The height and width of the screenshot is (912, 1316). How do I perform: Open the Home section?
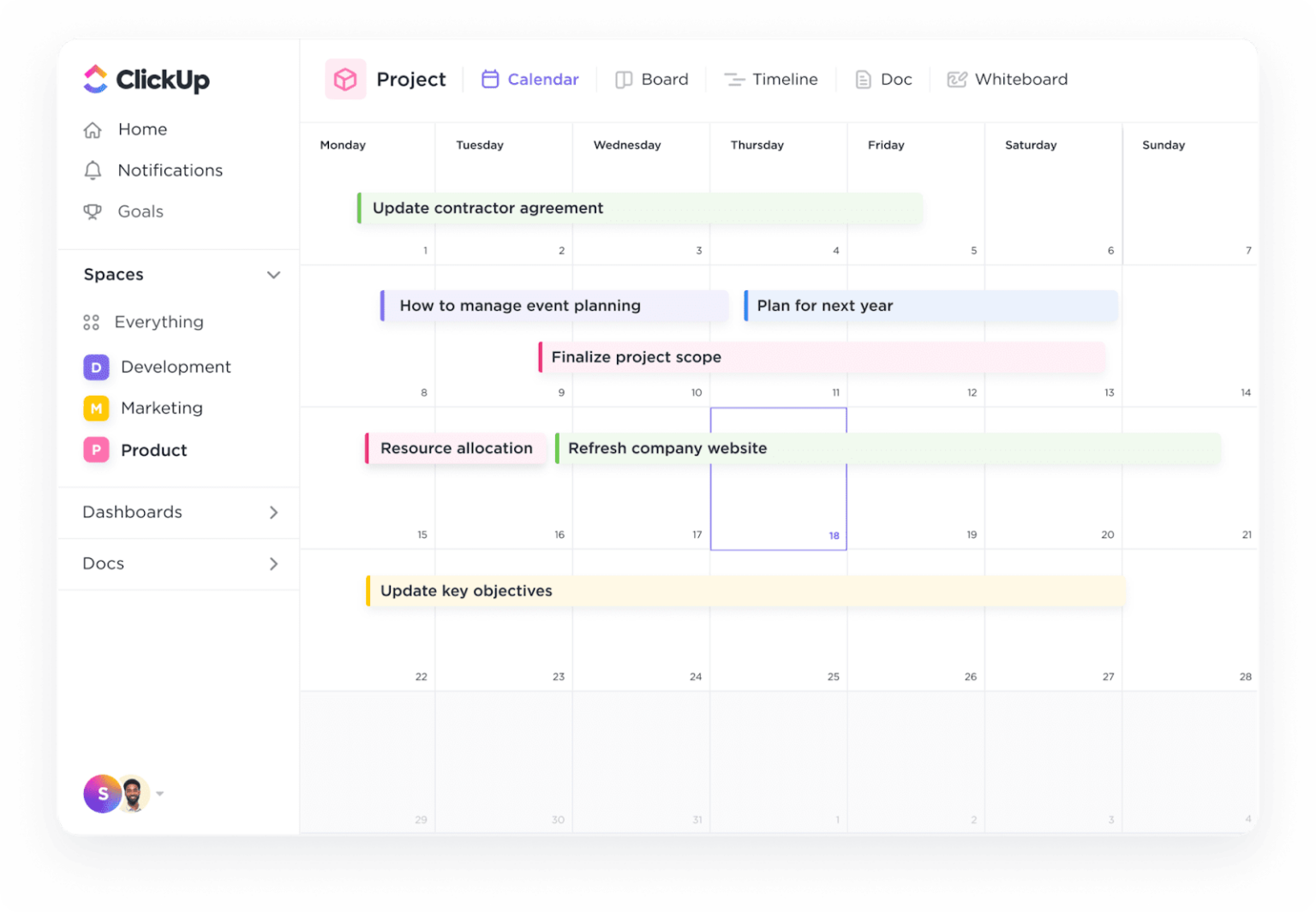142,129
